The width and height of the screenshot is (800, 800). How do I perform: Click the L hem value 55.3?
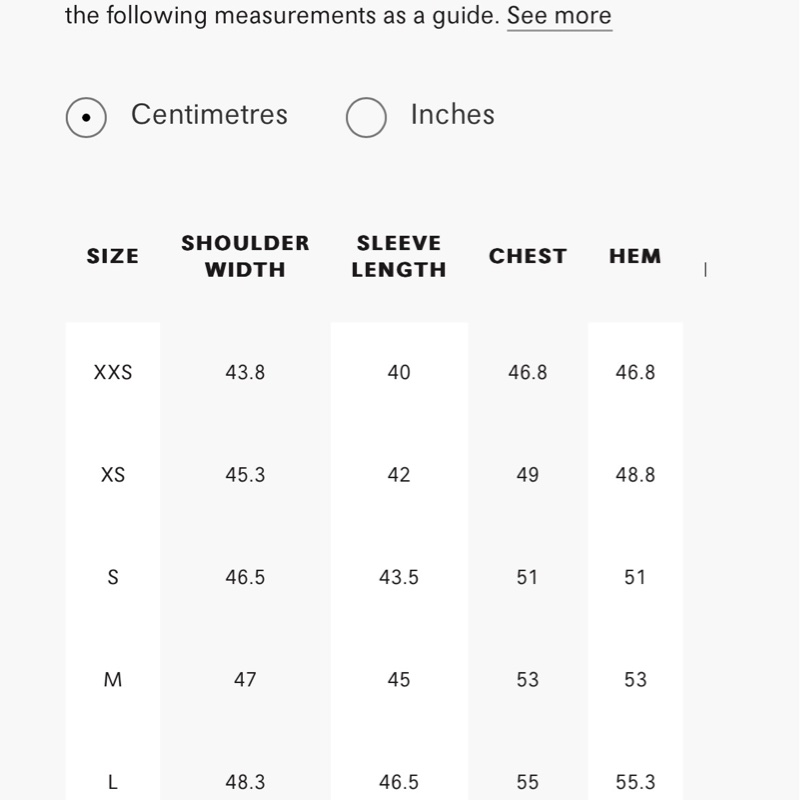pos(635,782)
